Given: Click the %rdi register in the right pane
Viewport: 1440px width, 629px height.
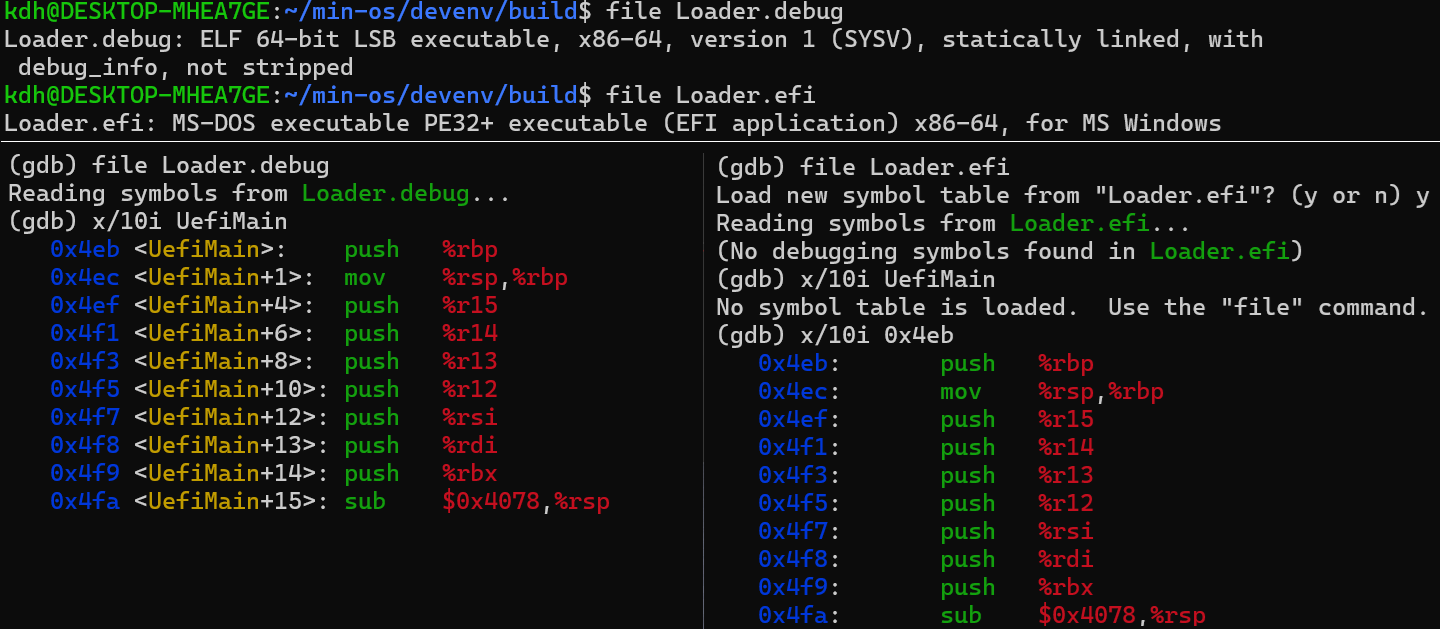Looking at the screenshot, I should click(x=1065, y=559).
